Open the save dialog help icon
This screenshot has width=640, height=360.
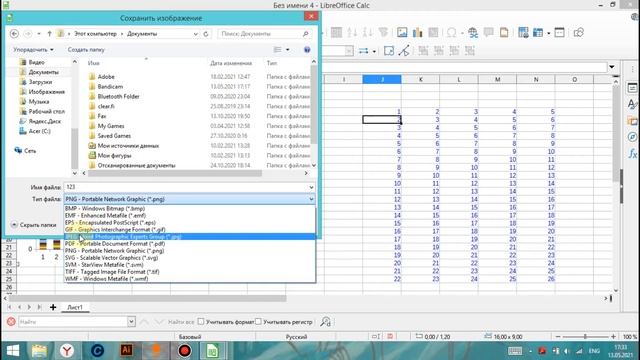(307, 49)
